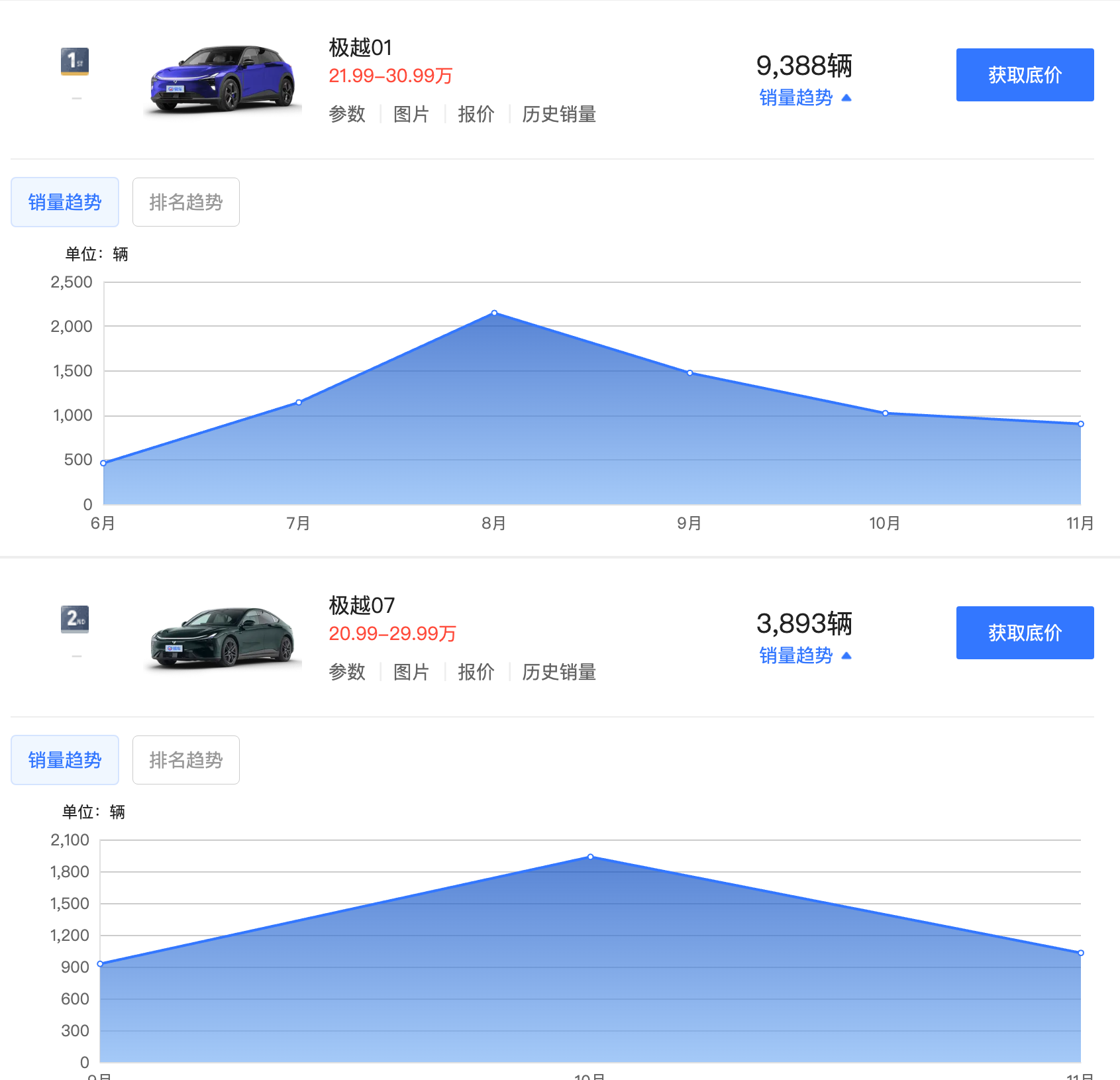1120x1080 pixels.
Task: Select 销量趋势 tab for 极越07
Action: 65,760
